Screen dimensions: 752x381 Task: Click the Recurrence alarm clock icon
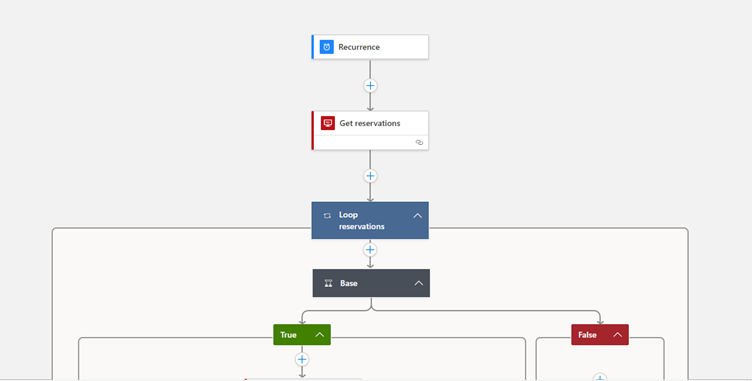pyautogui.click(x=327, y=47)
